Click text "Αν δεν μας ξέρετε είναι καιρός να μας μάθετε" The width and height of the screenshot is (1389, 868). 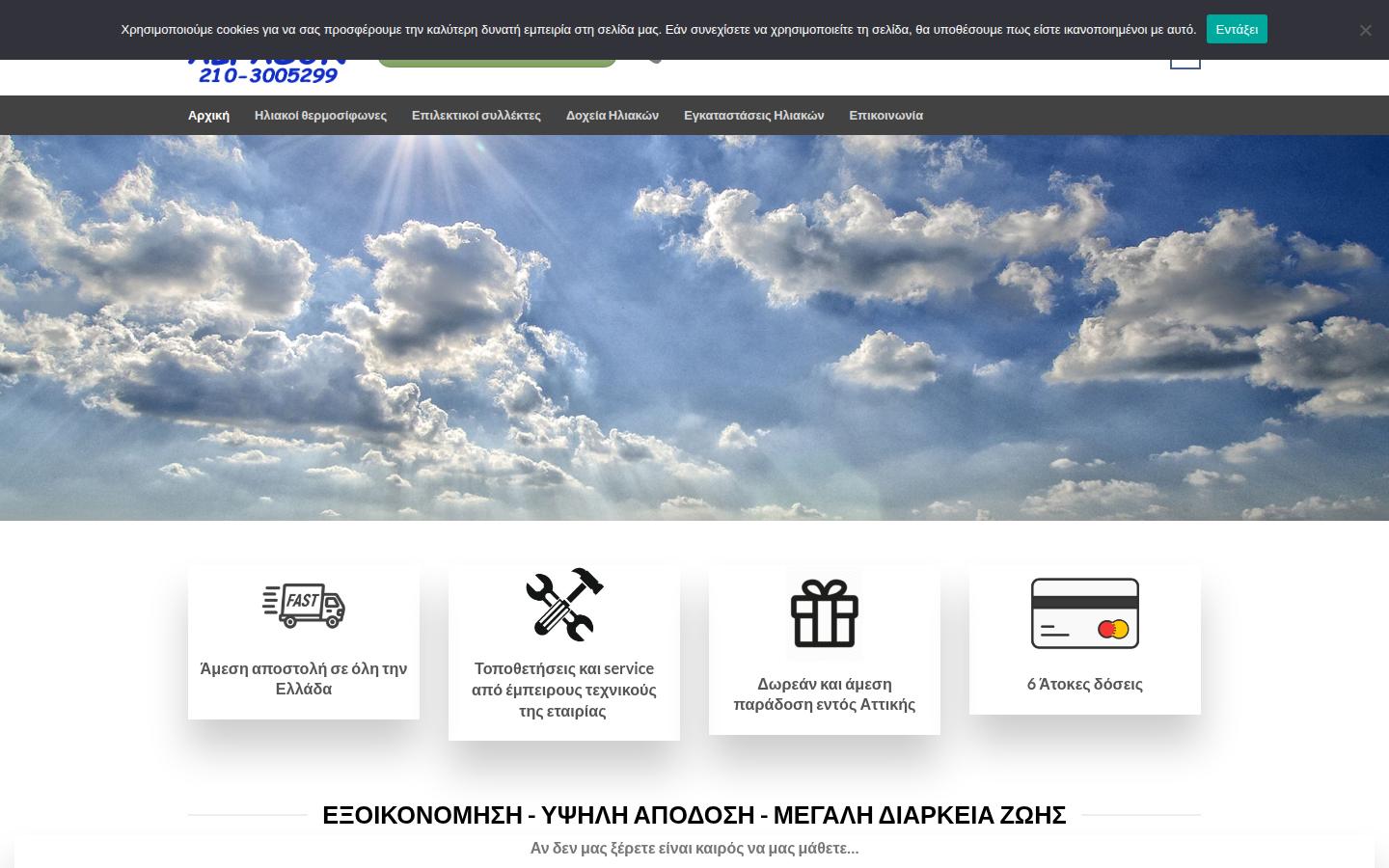[x=694, y=849]
